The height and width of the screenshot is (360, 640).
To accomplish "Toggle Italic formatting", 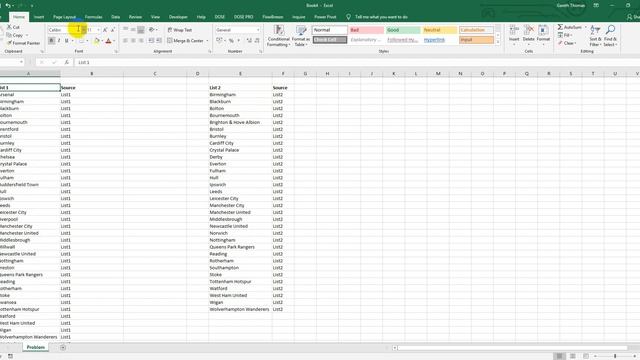I will click(x=59, y=41).
